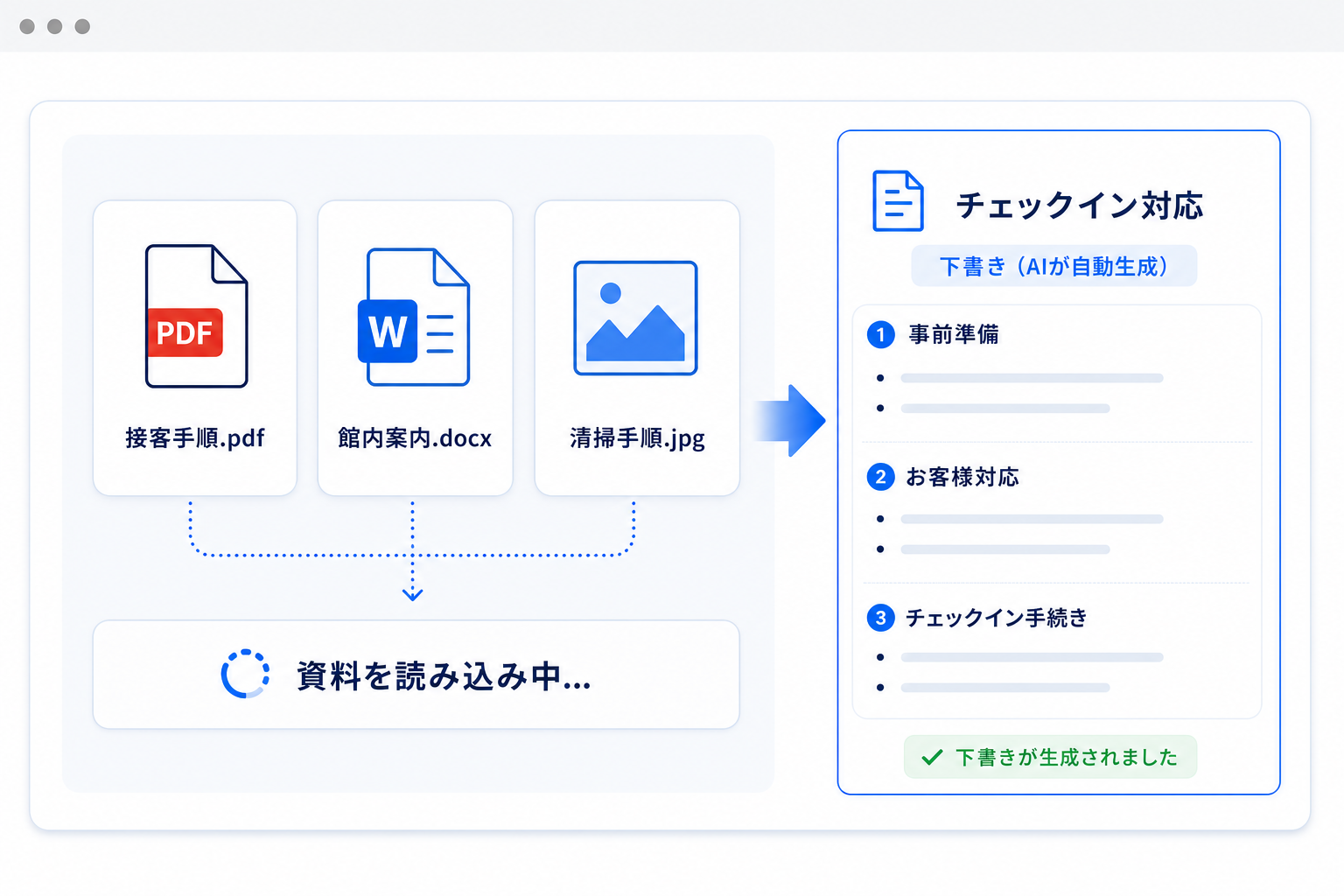Select the 接客手順.pdf file name
Image resolution: width=1344 pixels, height=896 pixels.
point(195,437)
